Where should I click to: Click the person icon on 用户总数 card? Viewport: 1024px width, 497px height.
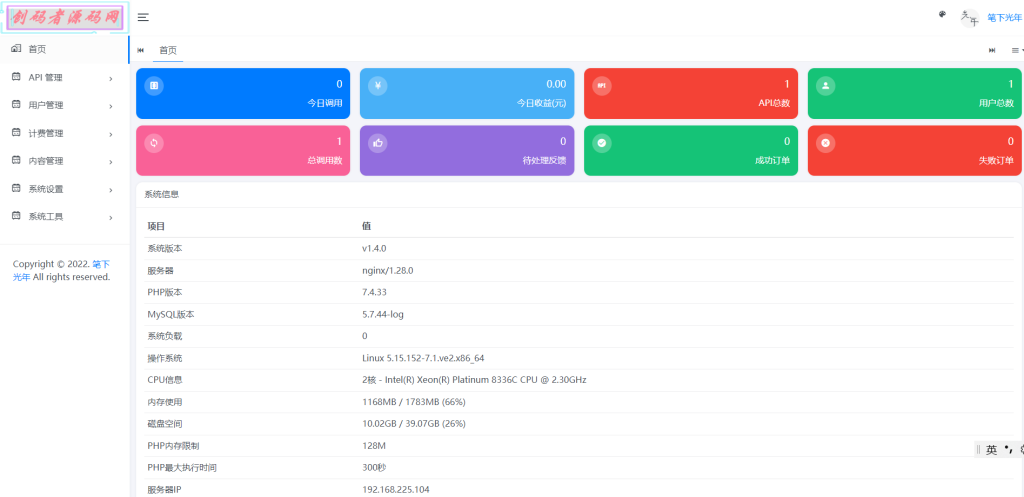tap(826, 86)
